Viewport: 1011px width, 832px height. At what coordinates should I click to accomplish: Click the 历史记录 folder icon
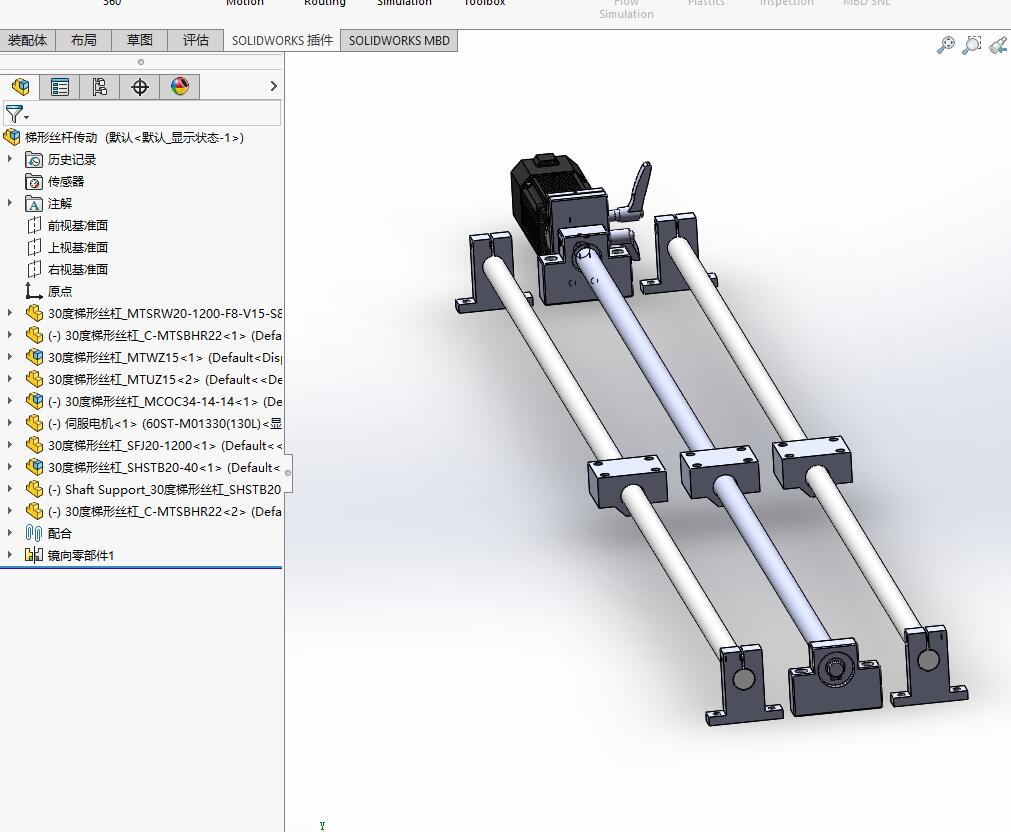(34, 159)
